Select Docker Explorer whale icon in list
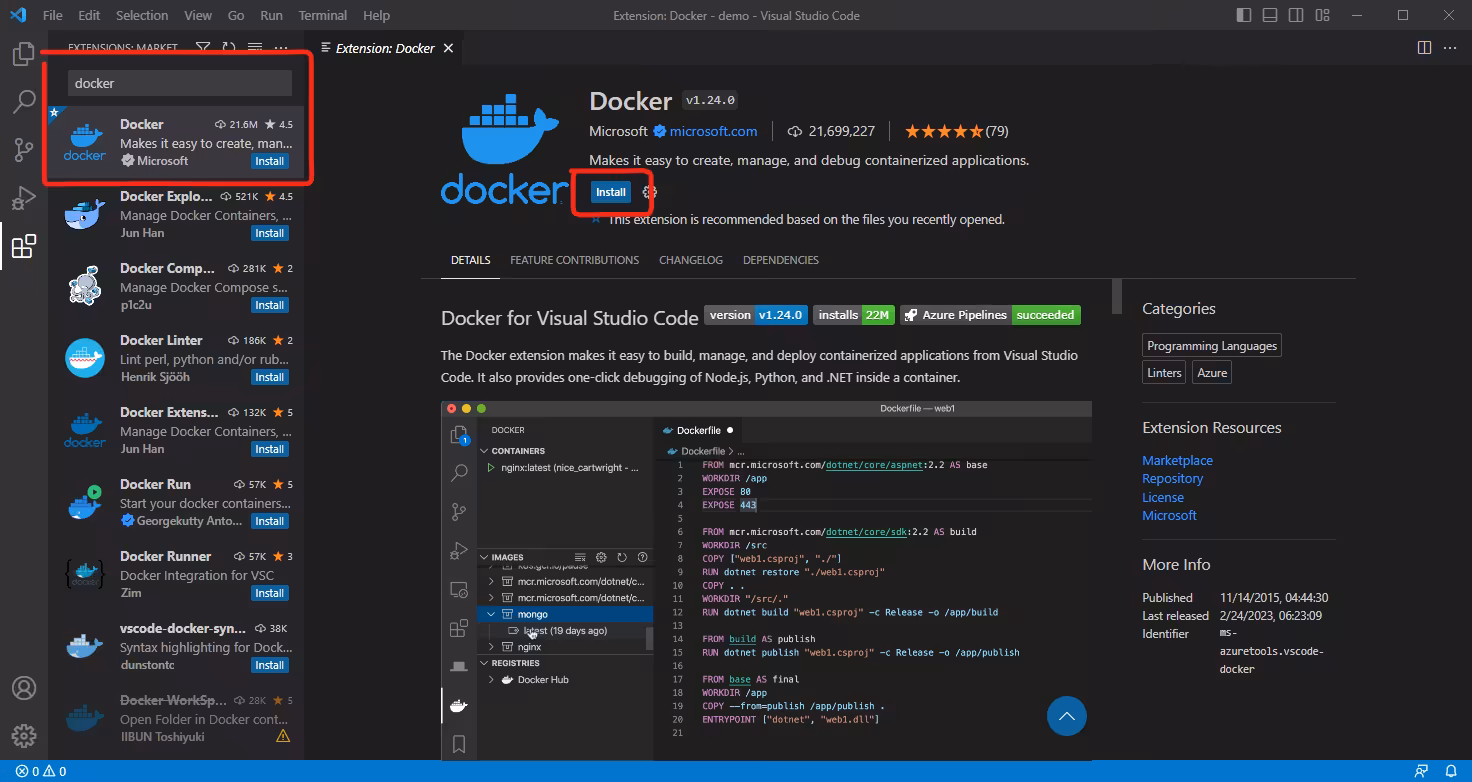This screenshot has height=782, width=1472. 85,214
